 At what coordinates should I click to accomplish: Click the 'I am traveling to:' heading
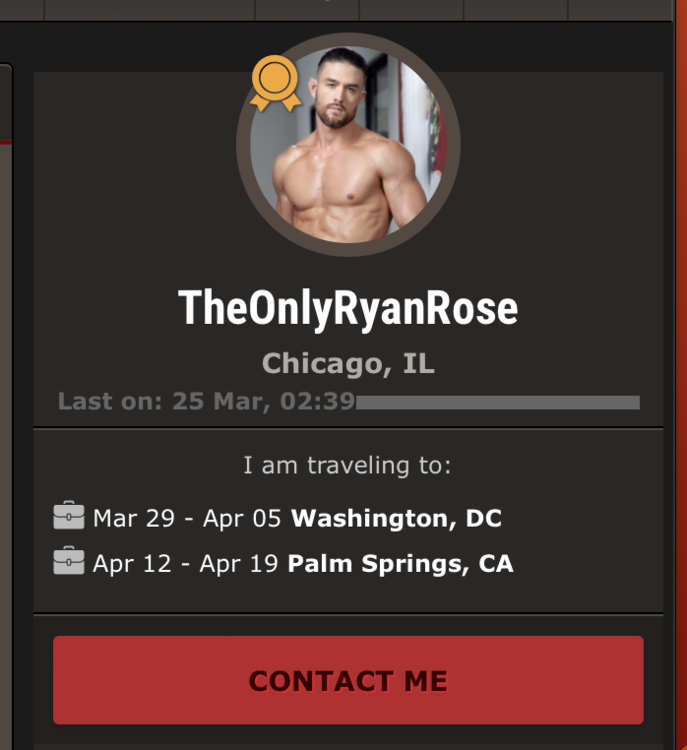347,465
